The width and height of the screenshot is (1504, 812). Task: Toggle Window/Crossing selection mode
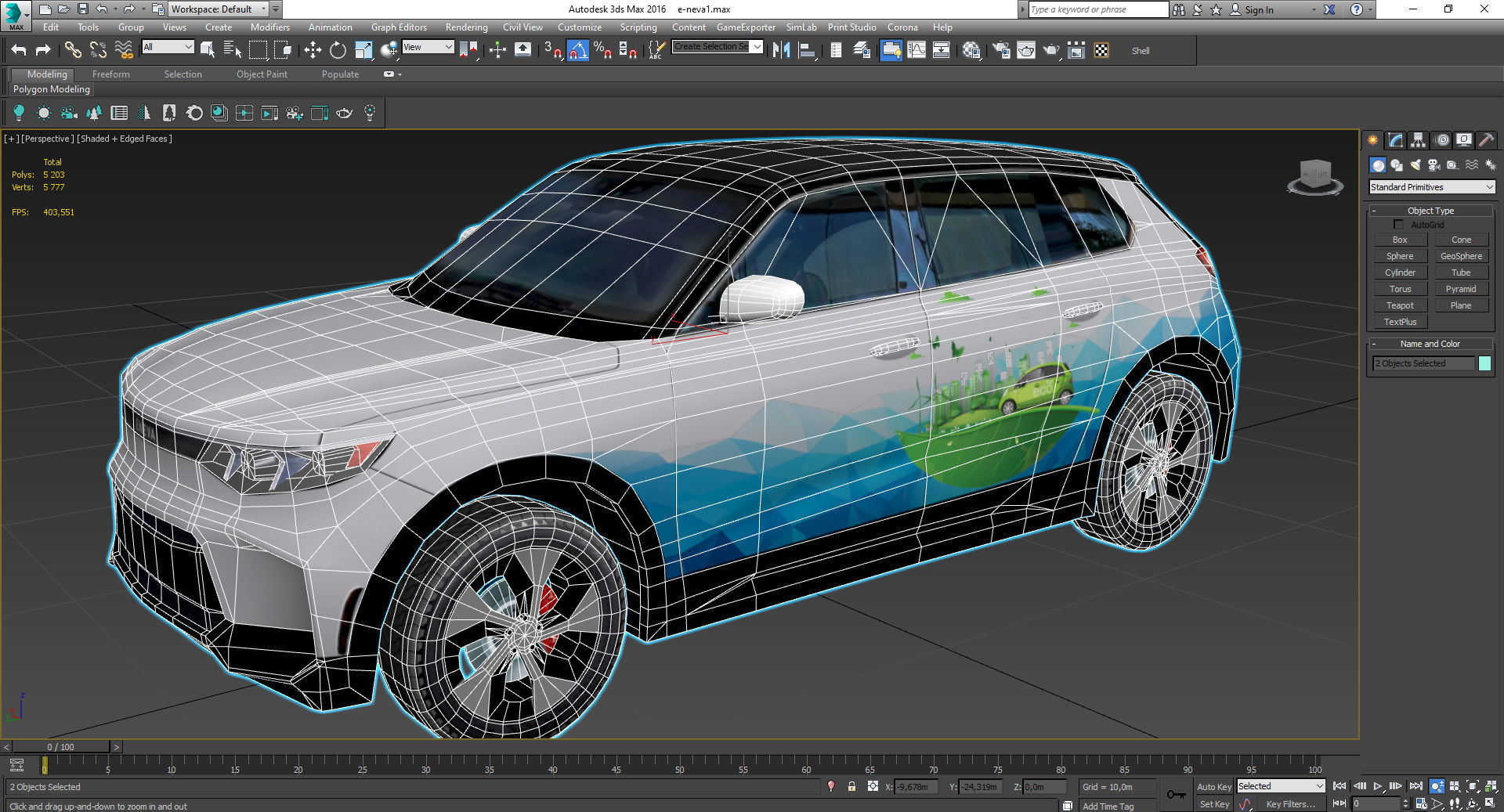coord(283,50)
